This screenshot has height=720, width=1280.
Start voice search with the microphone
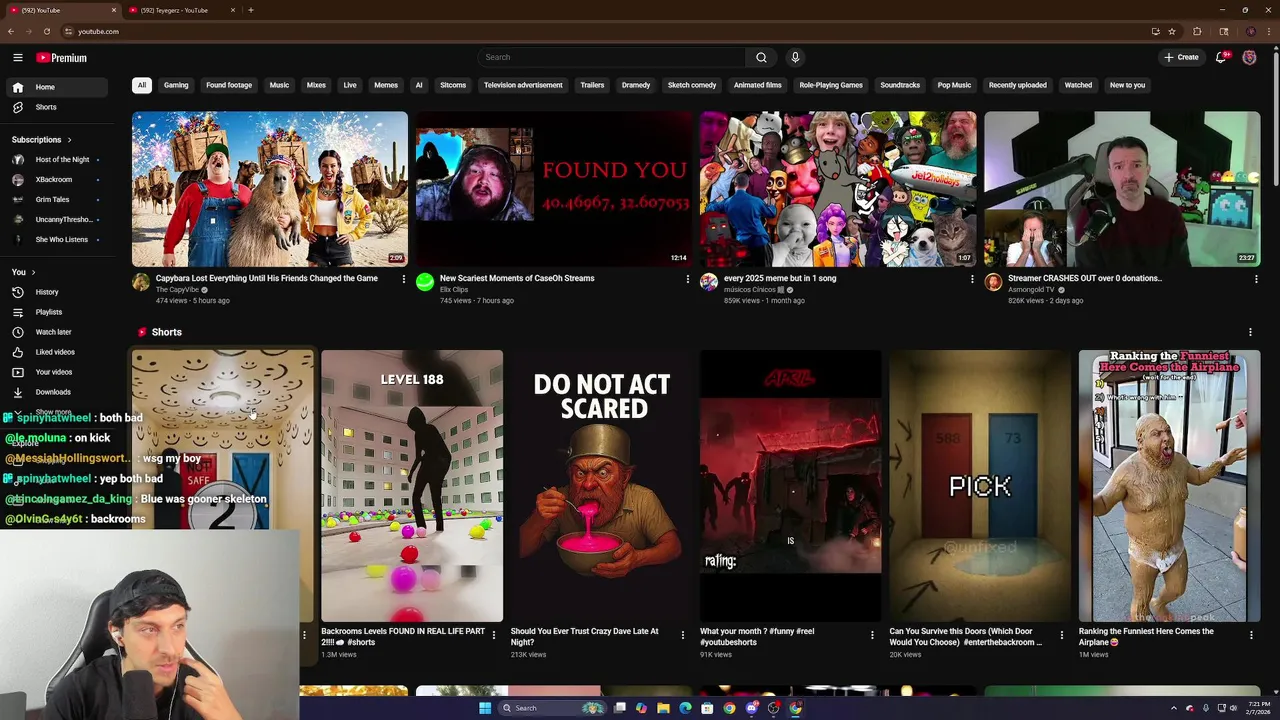pos(795,57)
